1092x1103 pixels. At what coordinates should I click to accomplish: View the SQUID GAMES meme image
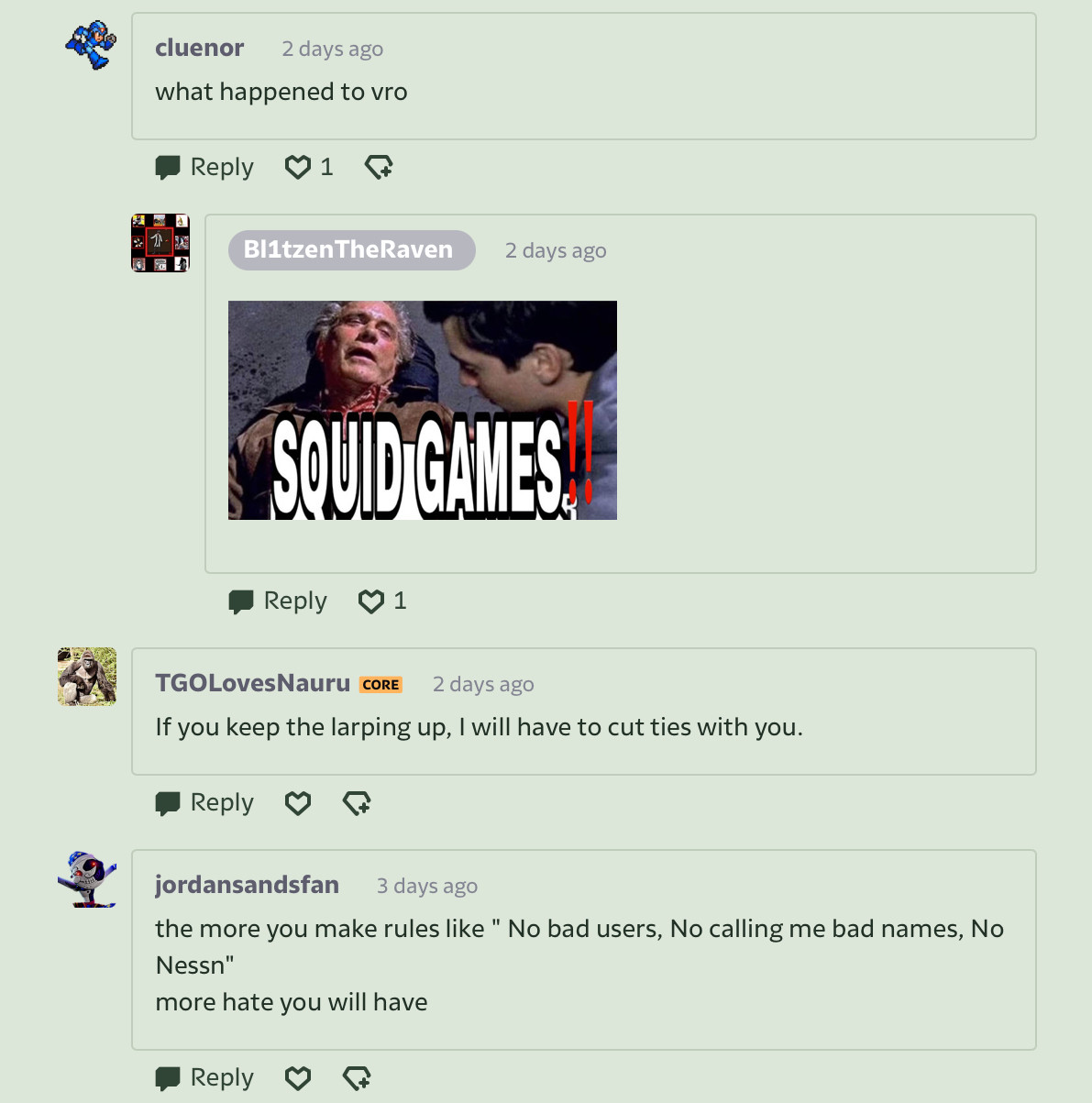[423, 410]
